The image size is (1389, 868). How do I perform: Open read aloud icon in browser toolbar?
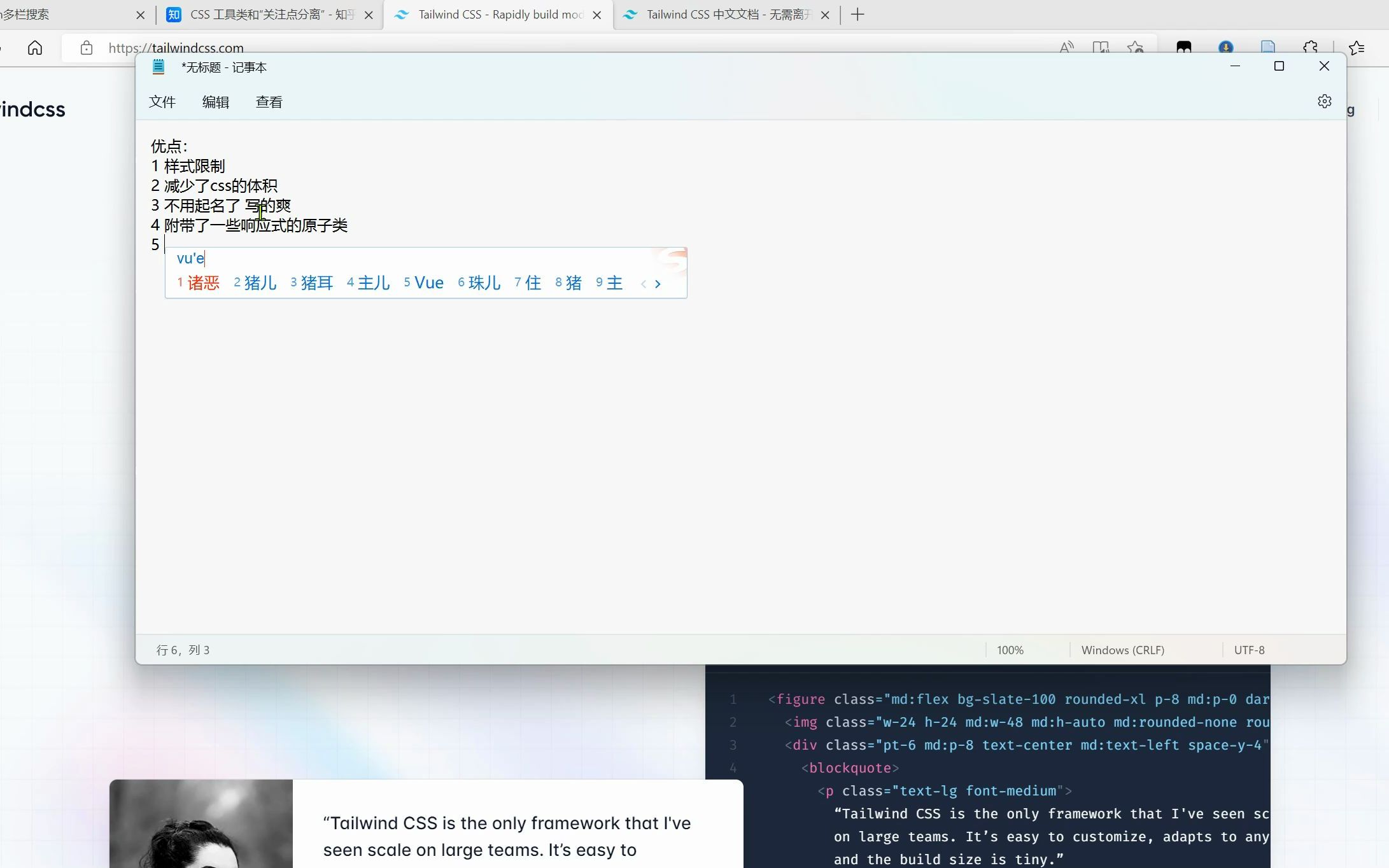click(x=1066, y=48)
